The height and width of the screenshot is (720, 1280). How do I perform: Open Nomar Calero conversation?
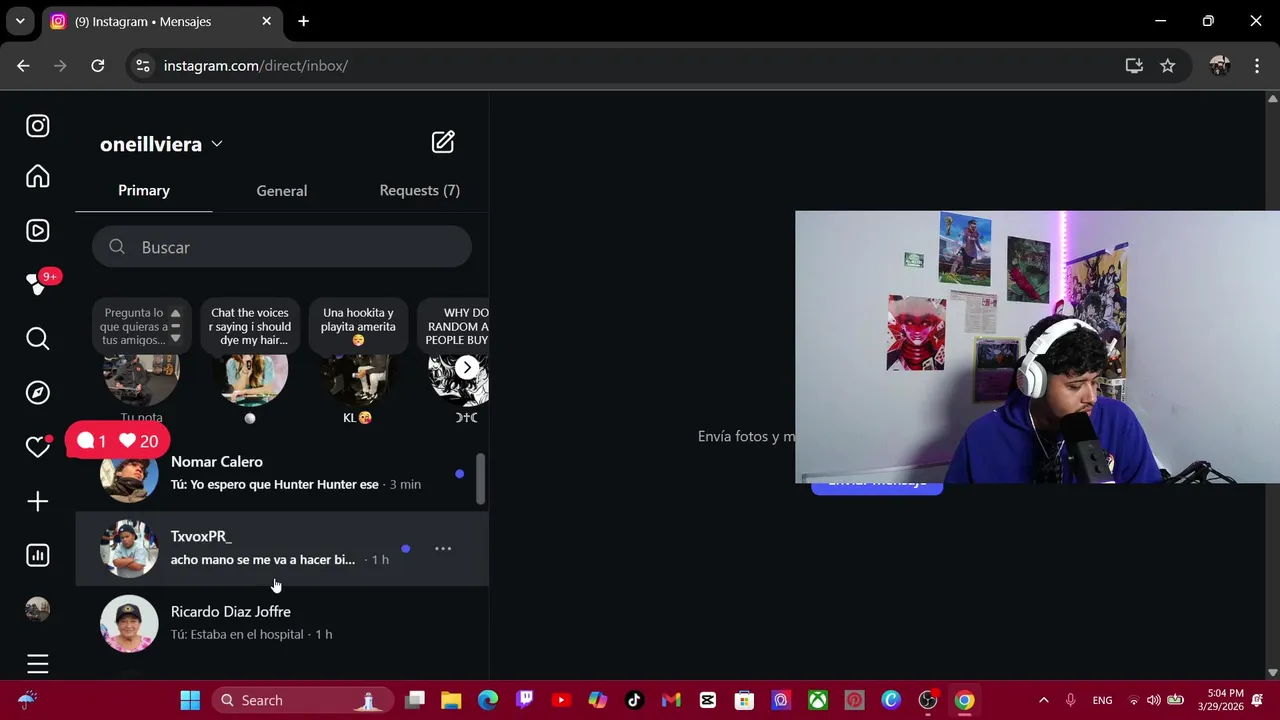[282, 474]
